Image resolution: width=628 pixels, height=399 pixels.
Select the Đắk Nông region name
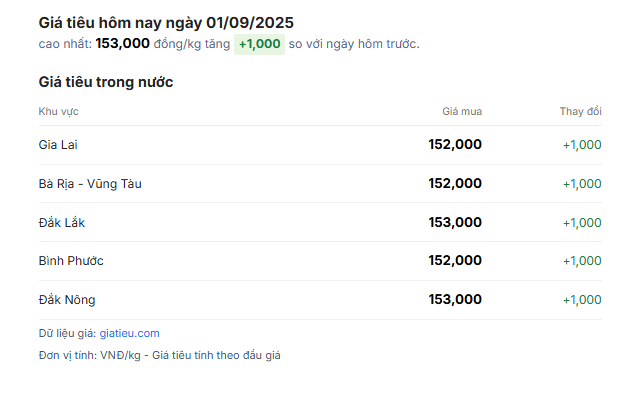pyautogui.click(x=67, y=300)
